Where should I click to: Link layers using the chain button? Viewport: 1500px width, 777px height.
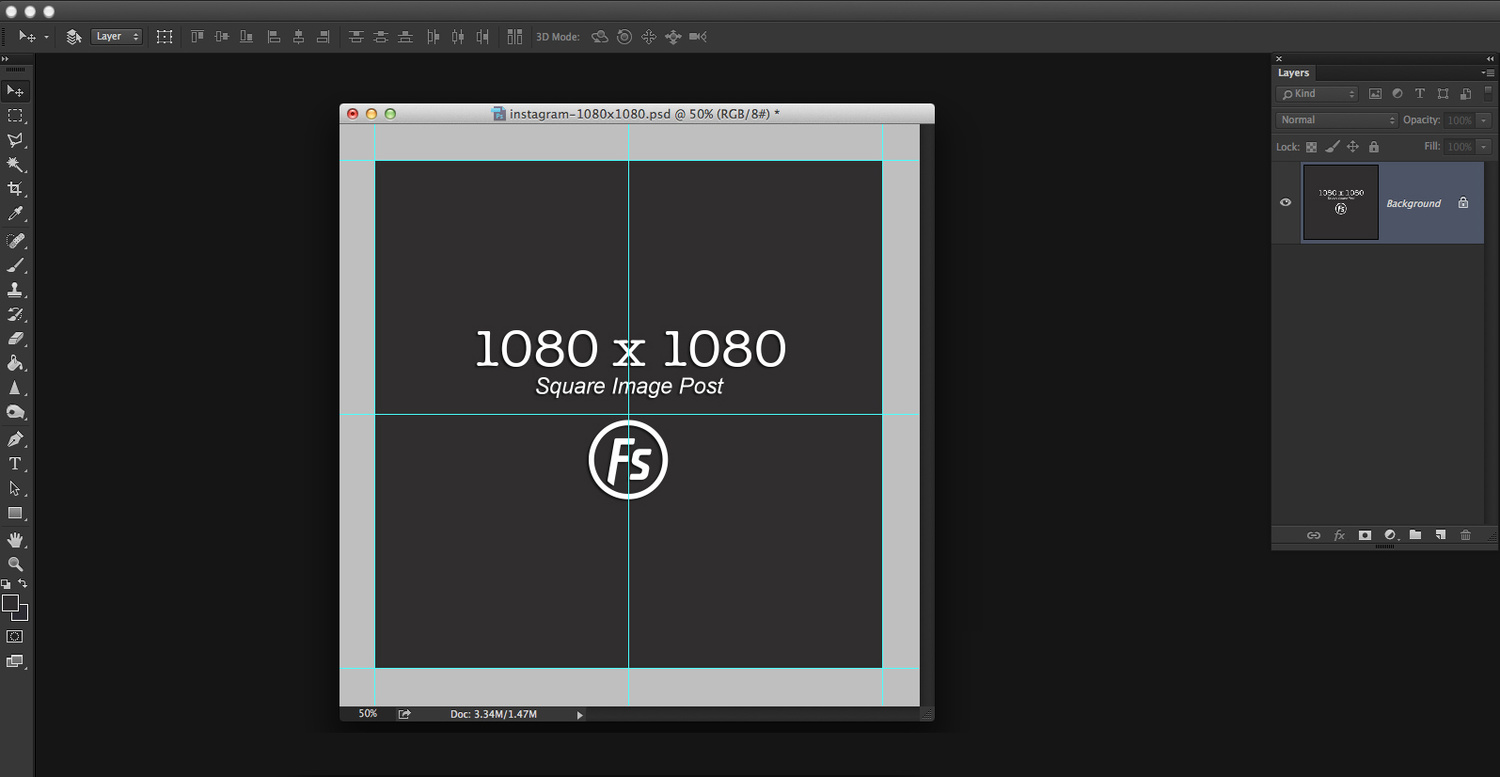1314,535
